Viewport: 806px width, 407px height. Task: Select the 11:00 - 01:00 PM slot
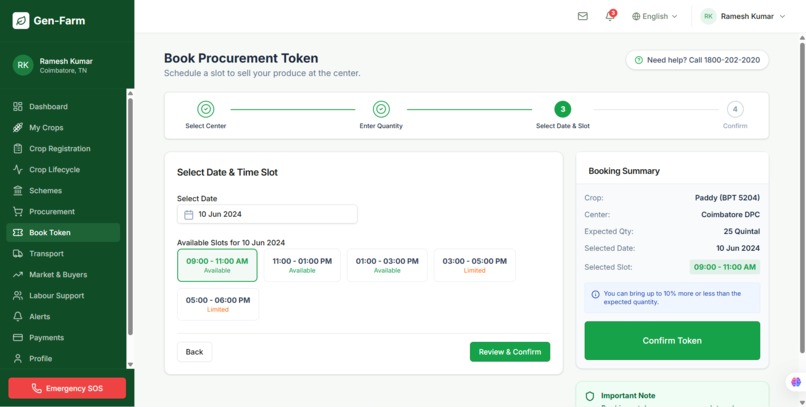pos(302,265)
